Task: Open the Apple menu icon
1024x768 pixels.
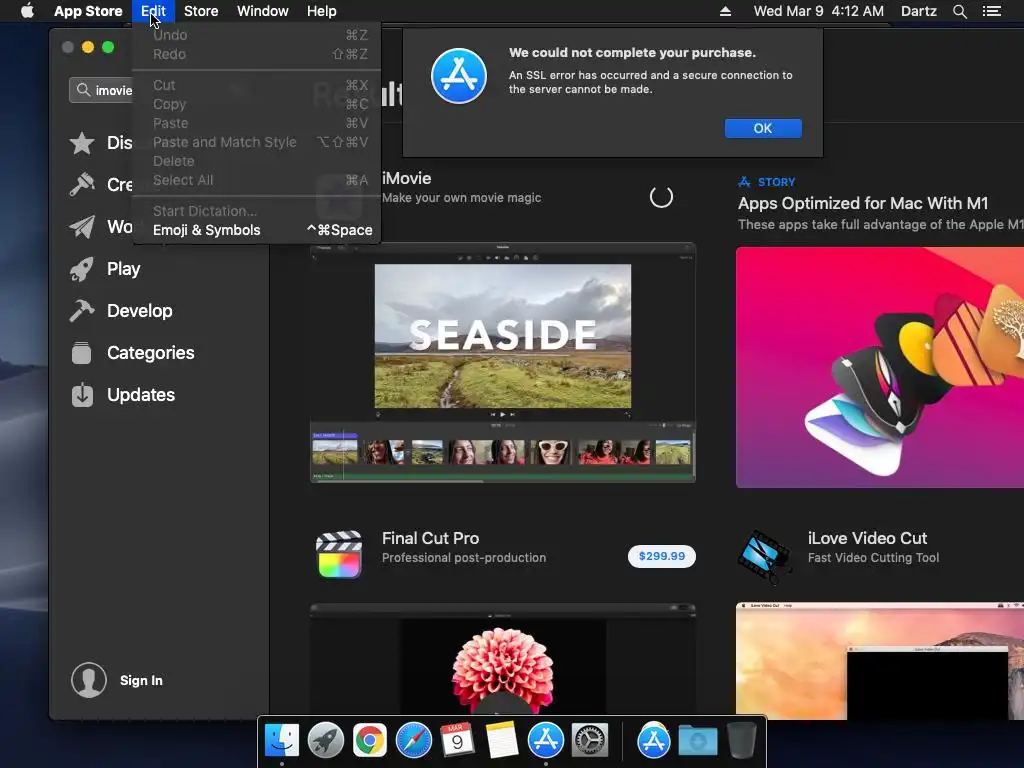Action: pyautogui.click(x=27, y=11)
